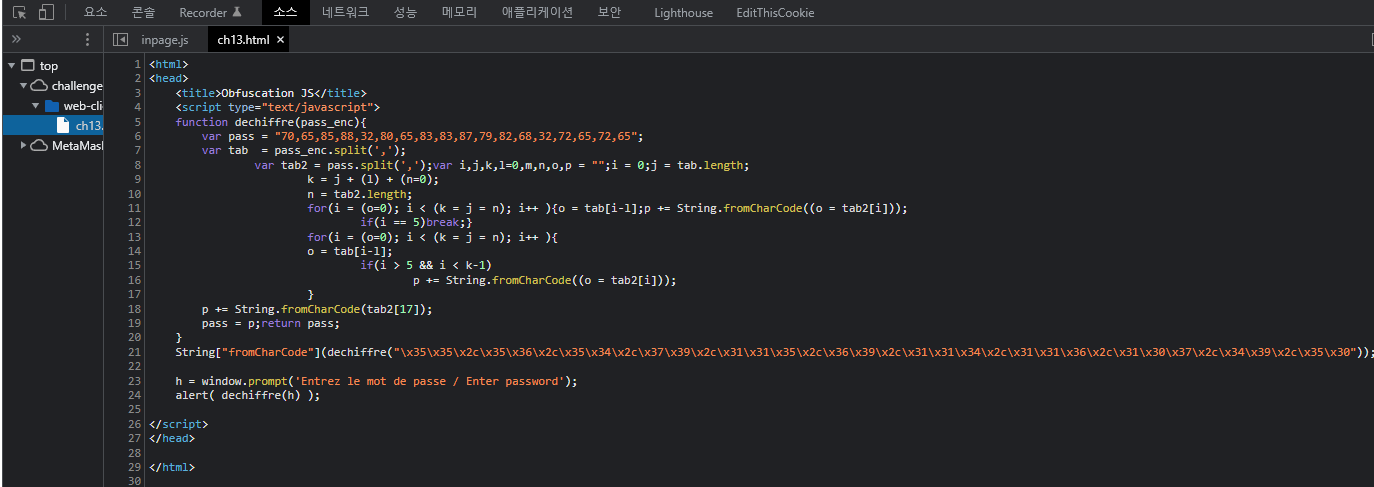Click 'if(i > 5 && i < k-1)' code
Screen dimensions: 1374x487
coord(426,265)
